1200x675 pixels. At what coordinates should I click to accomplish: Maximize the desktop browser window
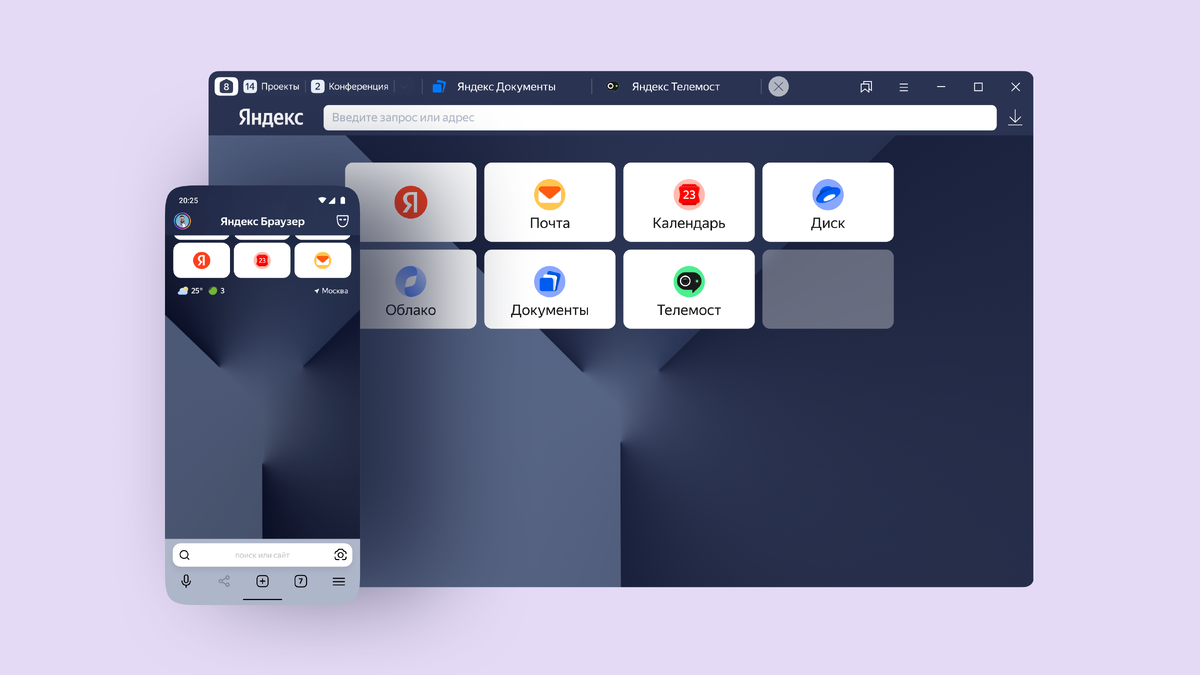pyautogui.click(x=978, y=87)
